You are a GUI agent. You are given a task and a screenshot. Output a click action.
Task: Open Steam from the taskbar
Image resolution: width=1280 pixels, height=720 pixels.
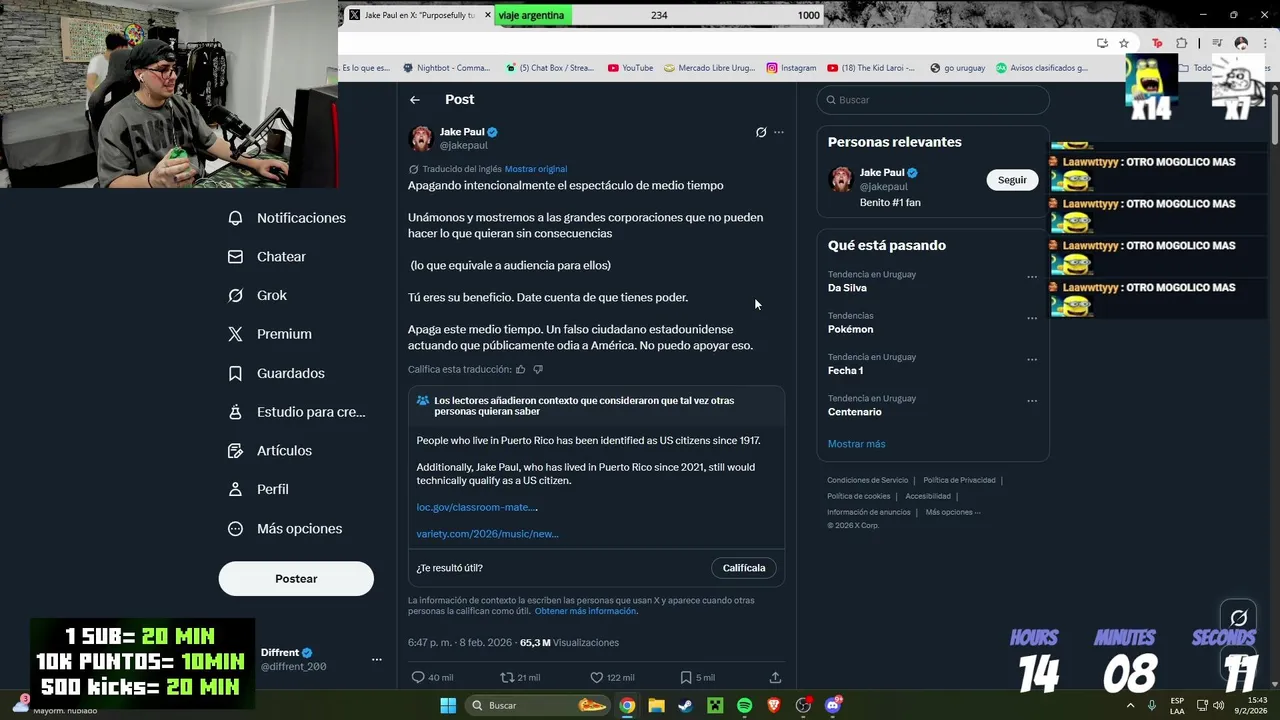[x=685, y=705]
